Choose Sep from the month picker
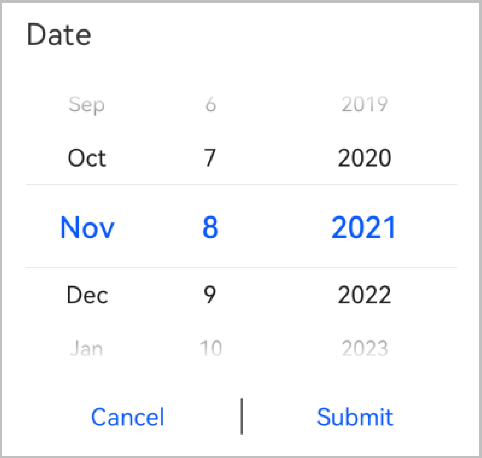 click(x=87, y=105)
